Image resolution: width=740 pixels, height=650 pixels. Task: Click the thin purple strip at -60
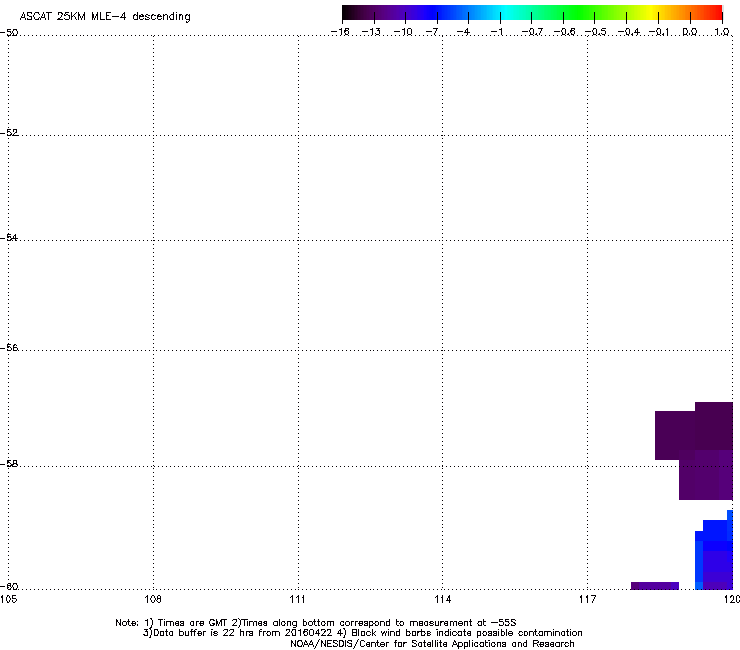[x=655, y=586]
